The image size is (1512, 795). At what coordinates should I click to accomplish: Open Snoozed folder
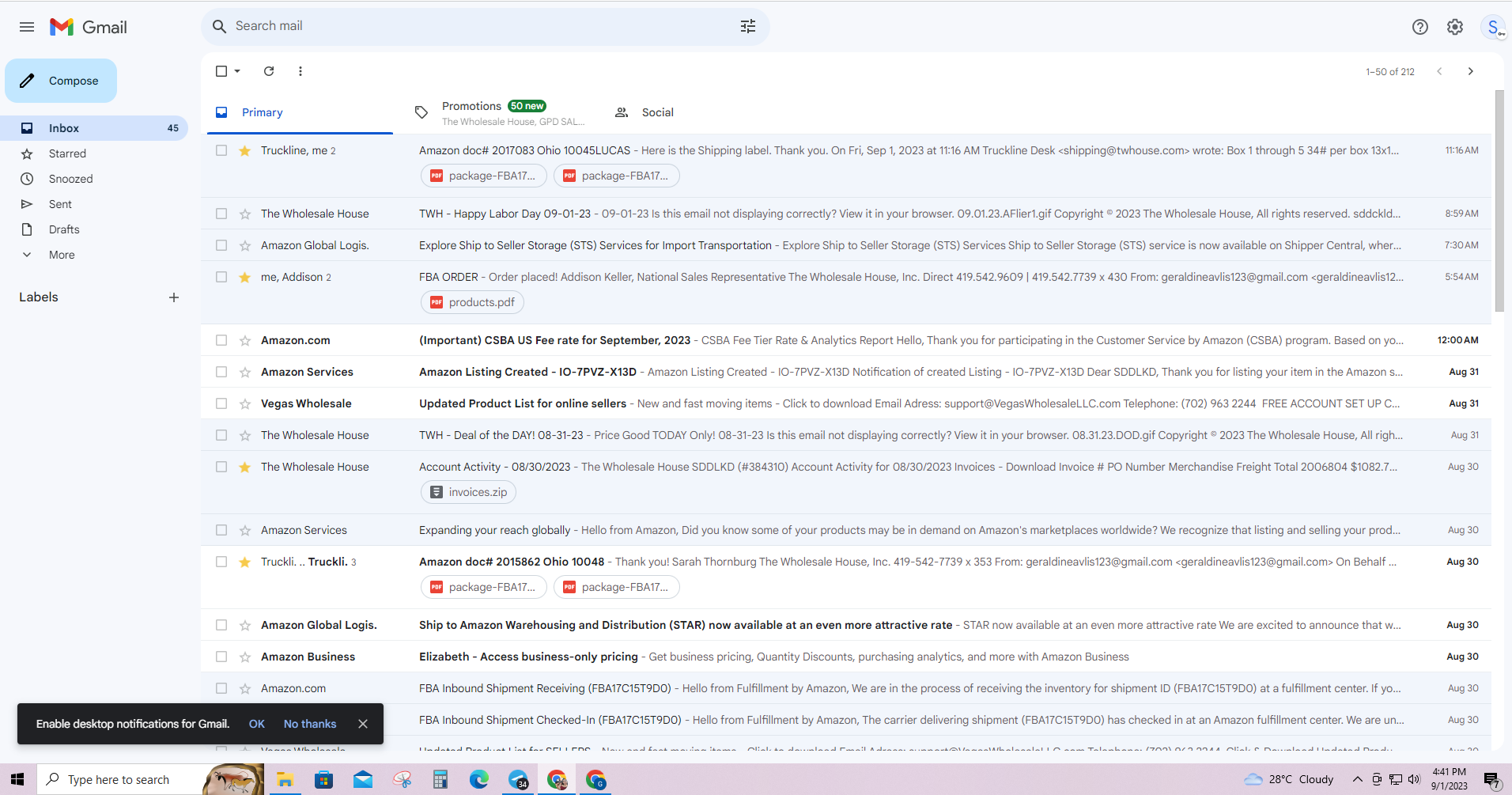click(x=94, y=179)
